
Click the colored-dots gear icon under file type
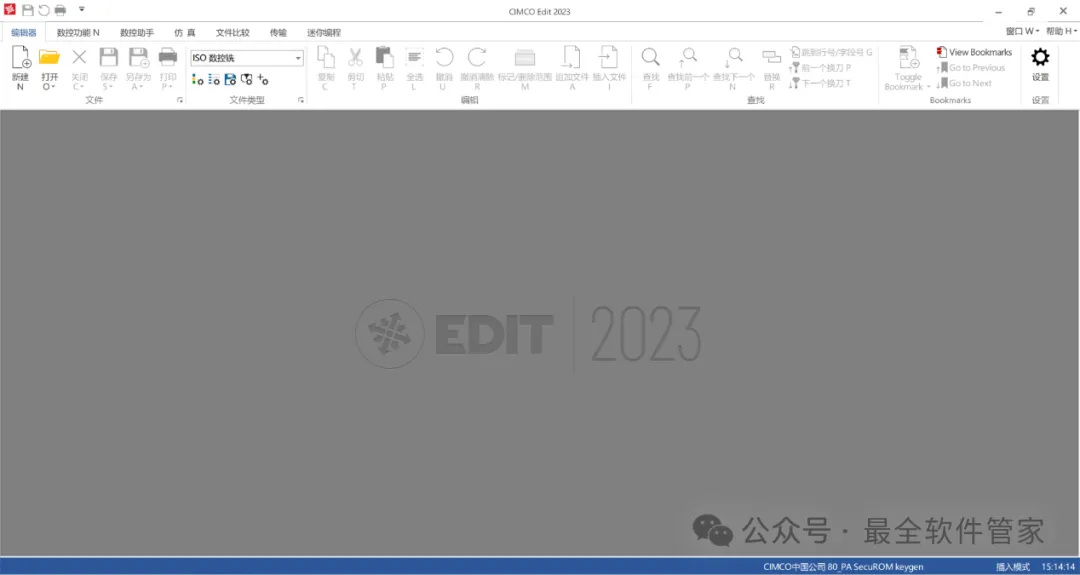[x=198, y=80]
